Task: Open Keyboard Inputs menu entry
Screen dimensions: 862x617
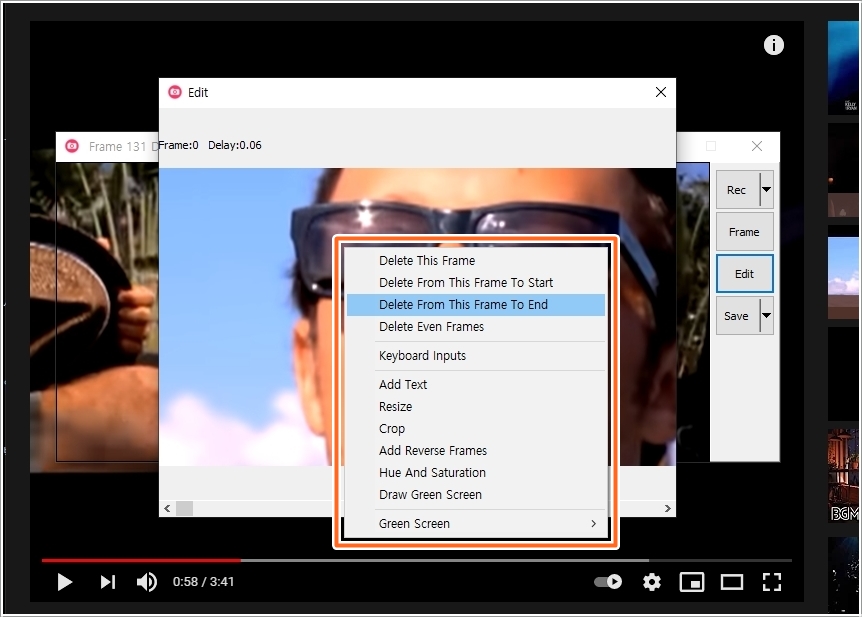Action: (476, 356)
